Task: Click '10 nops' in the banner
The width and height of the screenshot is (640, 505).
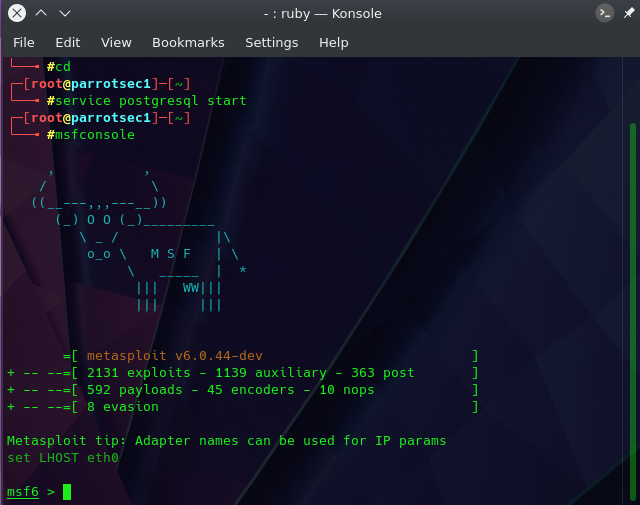Action: [x=347, y=389]
